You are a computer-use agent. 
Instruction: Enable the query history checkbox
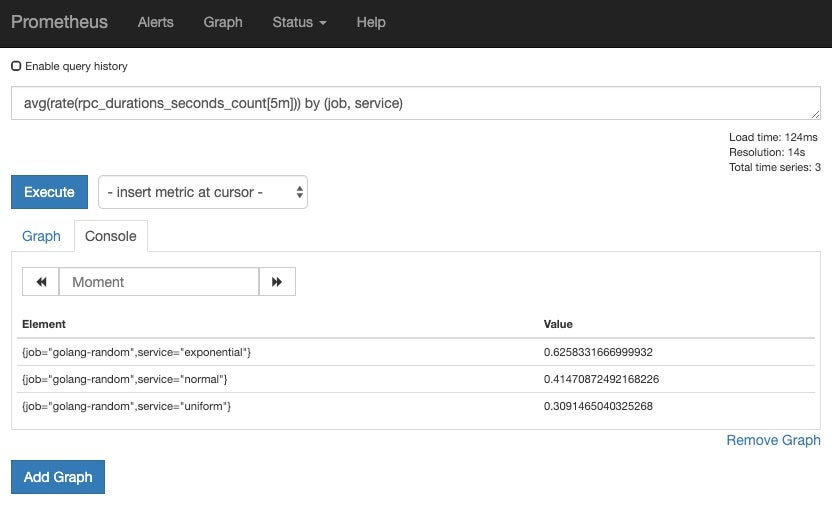16,66
